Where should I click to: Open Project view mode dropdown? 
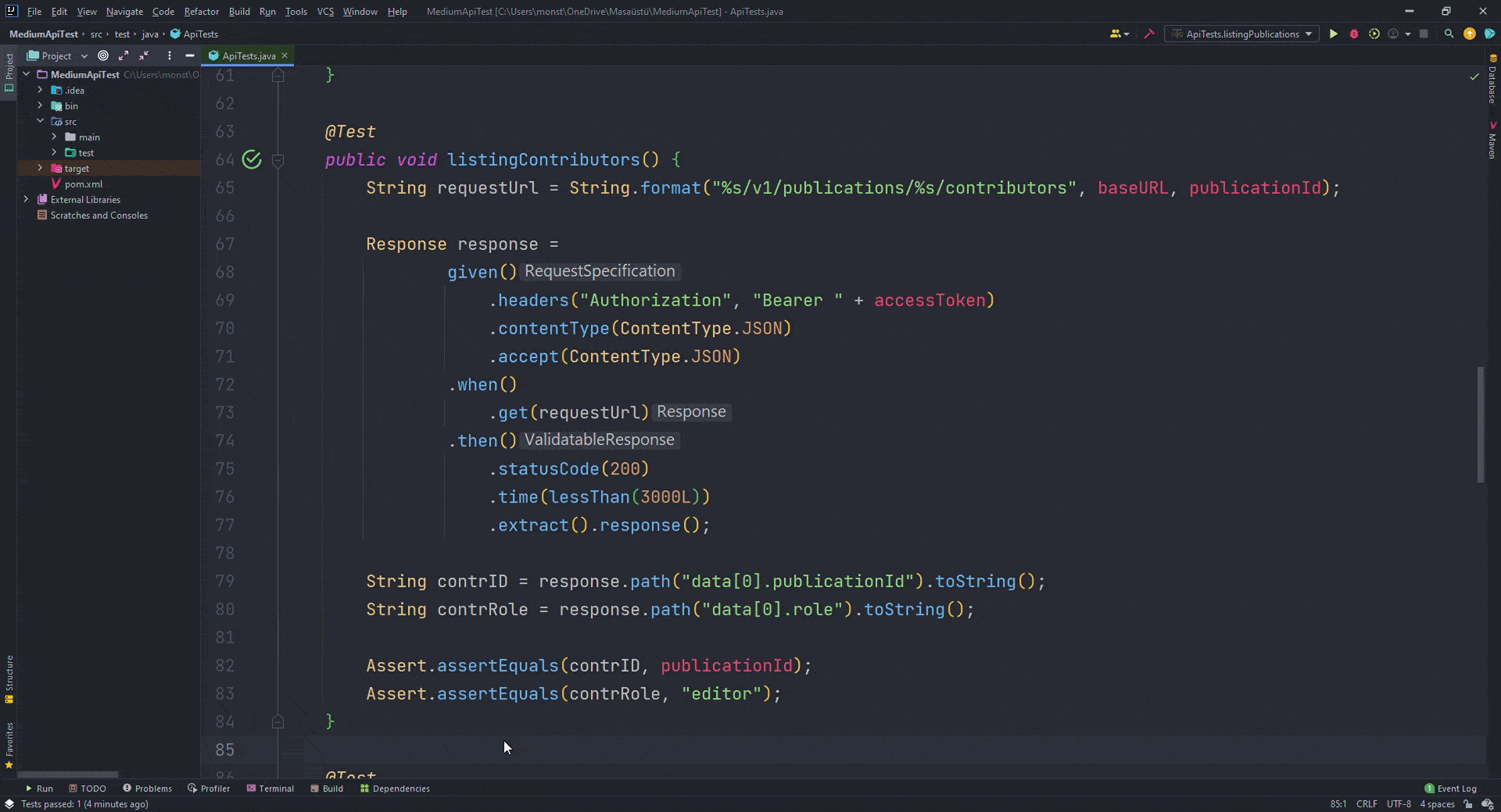click(x=84, y=55)
